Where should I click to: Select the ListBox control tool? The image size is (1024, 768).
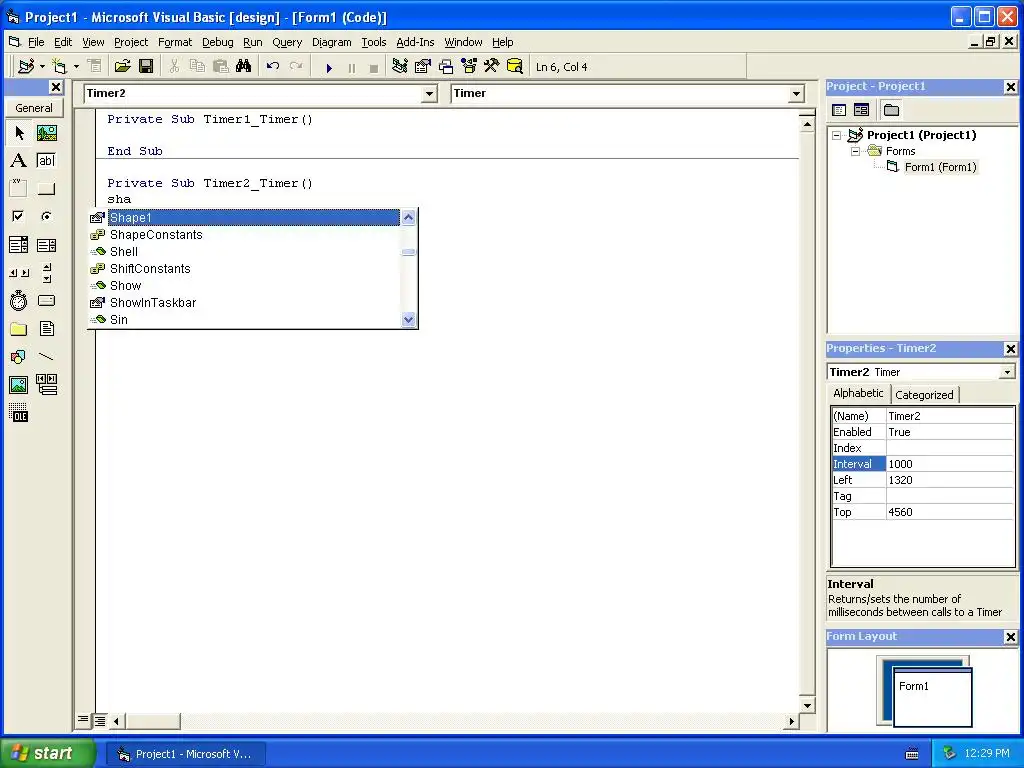pos(46,245)
